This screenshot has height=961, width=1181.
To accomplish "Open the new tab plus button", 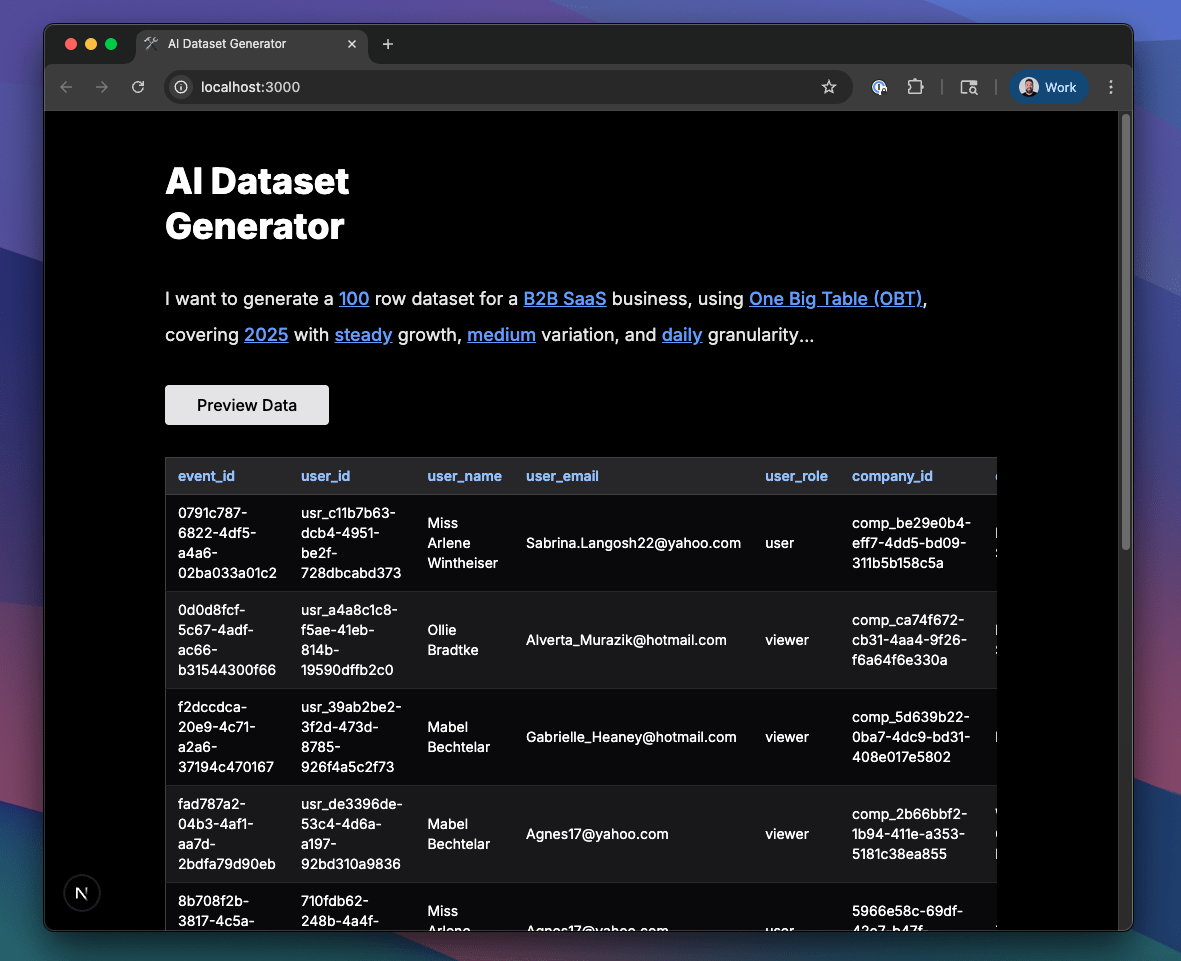I will pyautogui.click(x=388, y=44).
